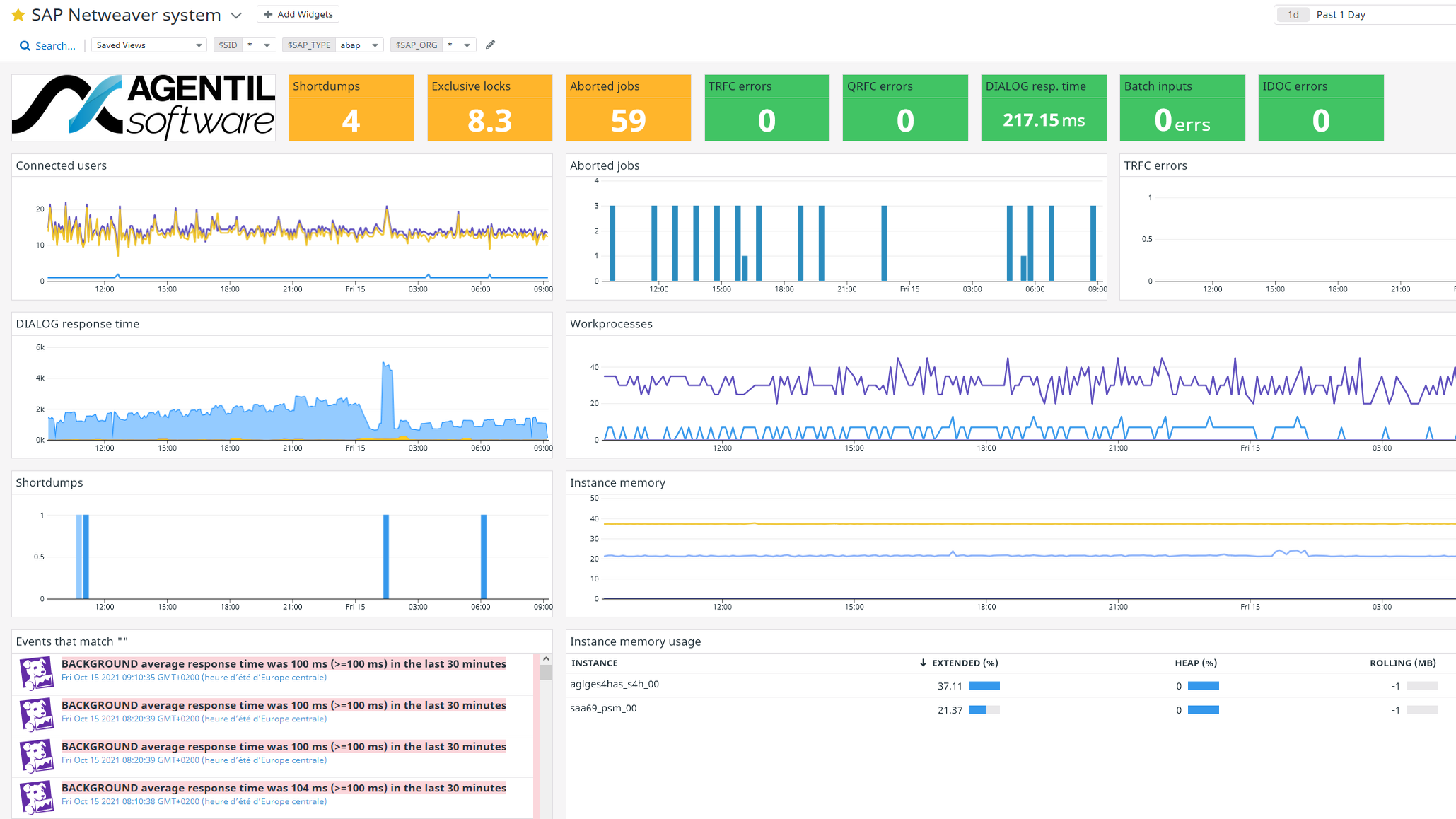The height and width of the screenshot is (819, 1456).
Task: Click the EXTENDED progress bar for saa69_psm_00
Action: 984,709
